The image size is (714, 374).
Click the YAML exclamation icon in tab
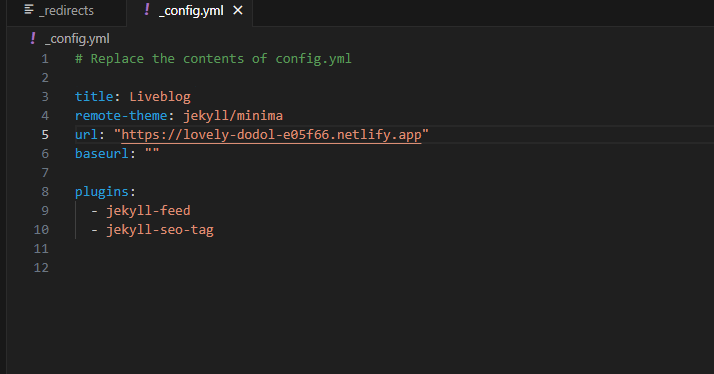coord(147,10)
